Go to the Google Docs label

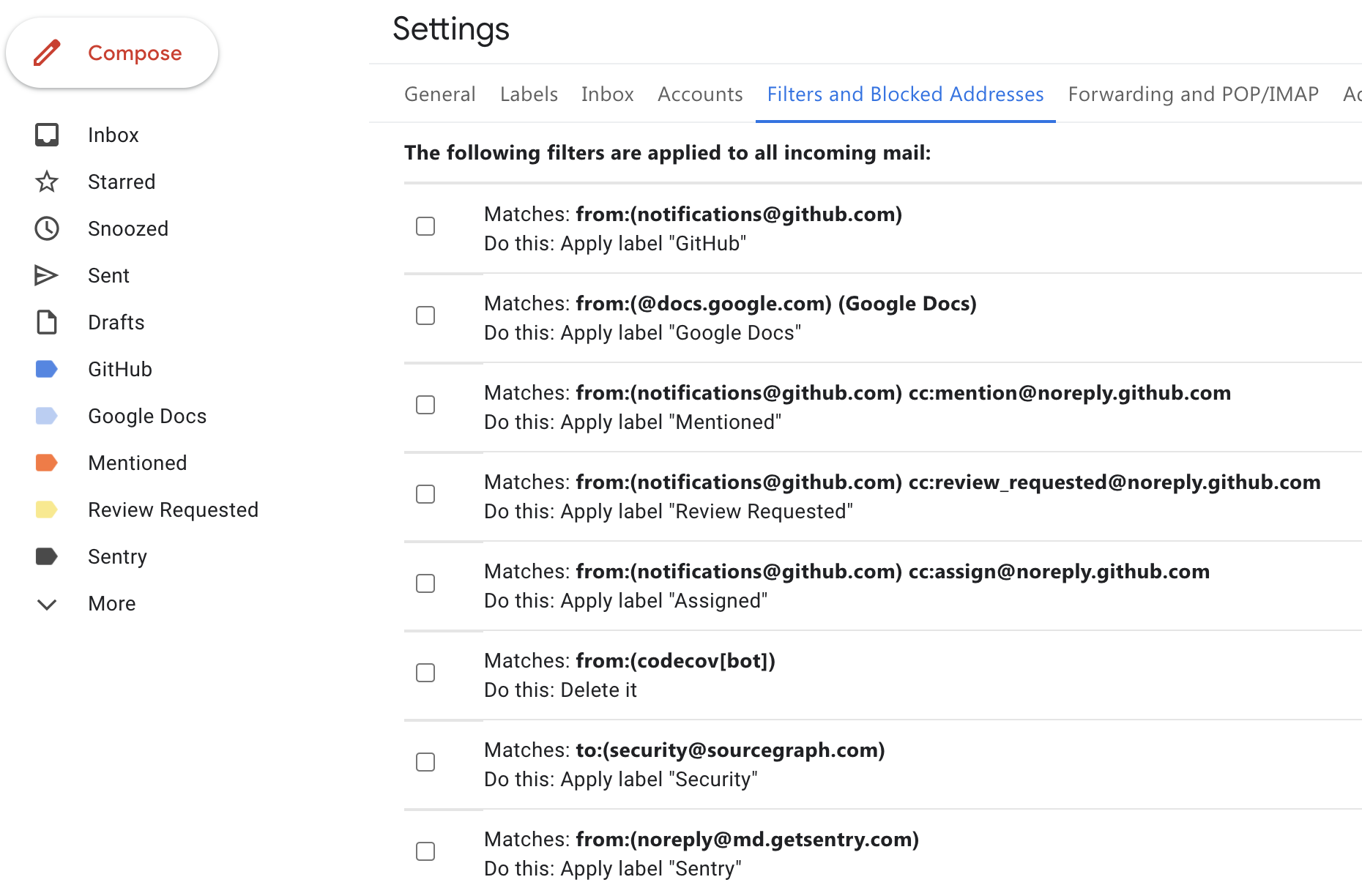coord(147,416)
